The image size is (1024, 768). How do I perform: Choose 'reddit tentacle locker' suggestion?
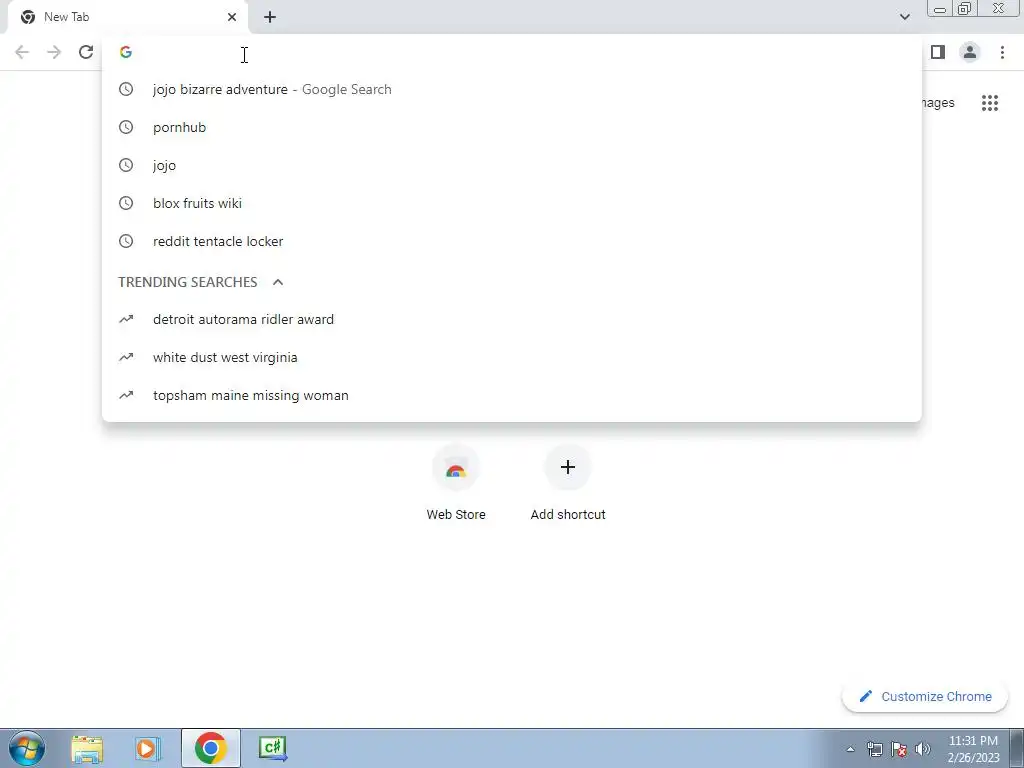coord(512,241)
